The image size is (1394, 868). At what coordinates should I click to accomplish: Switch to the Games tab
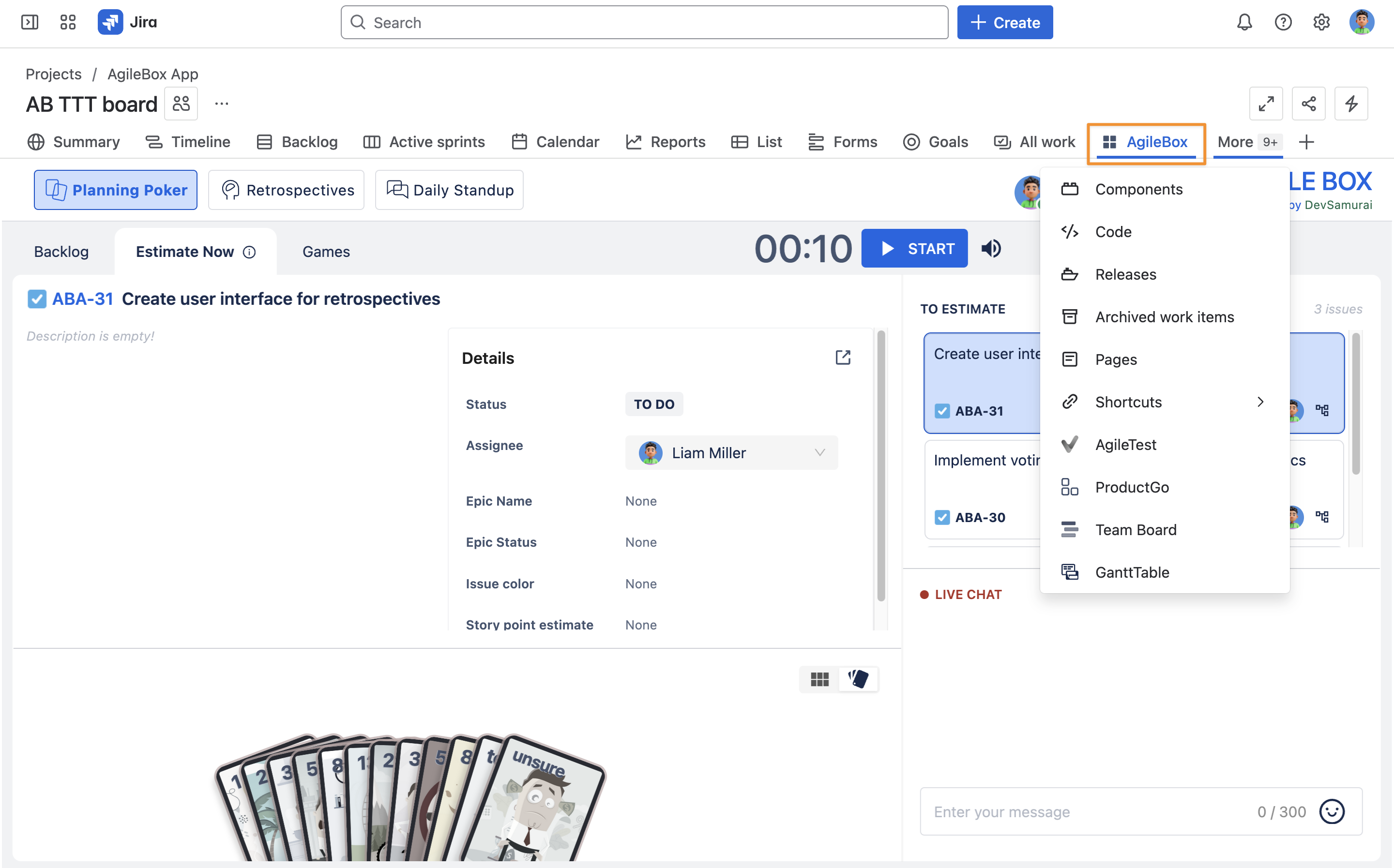point(326,252)
